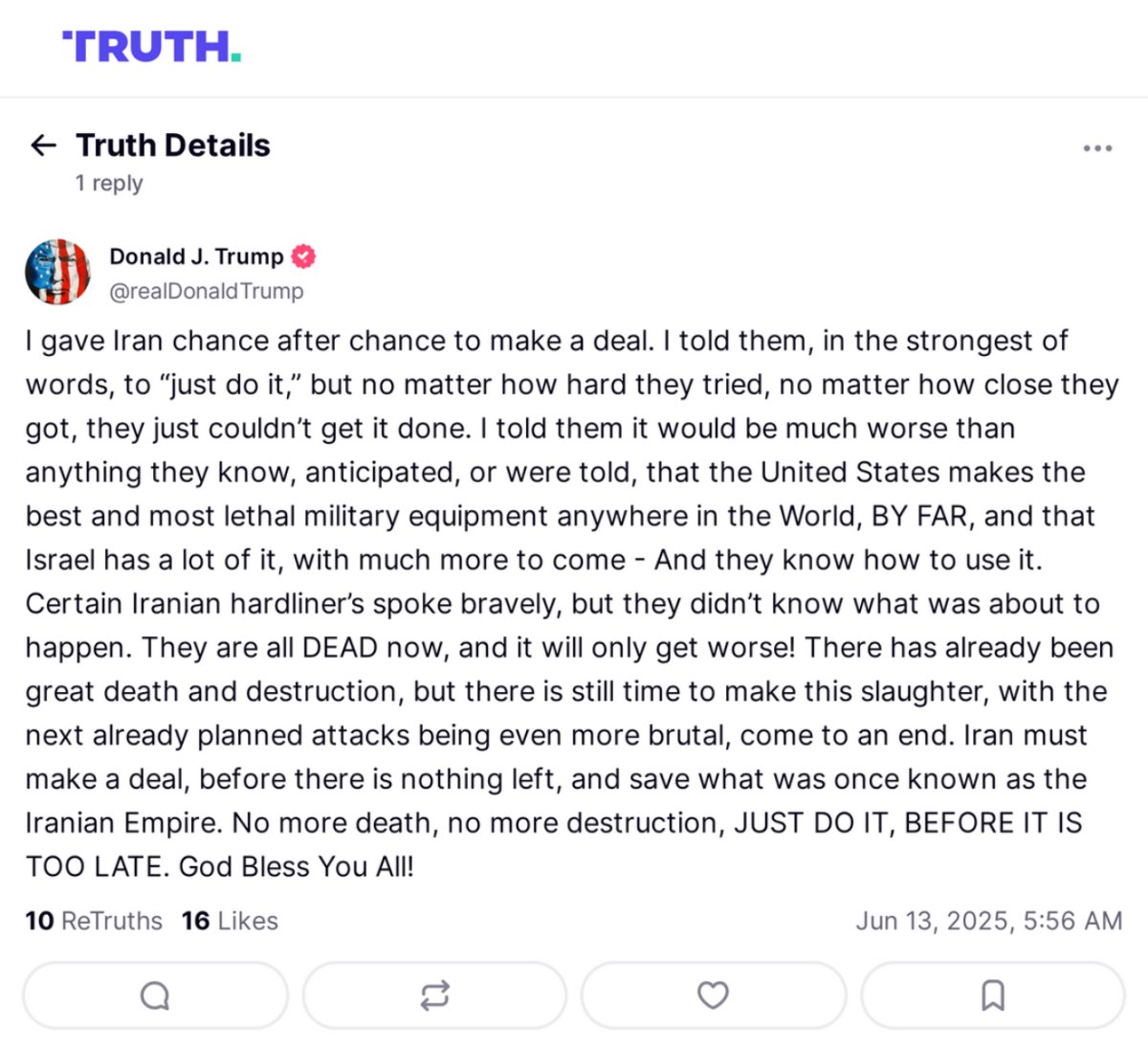View the 10 ReTruths list
1148x1049 pixels.
(94, 921)
